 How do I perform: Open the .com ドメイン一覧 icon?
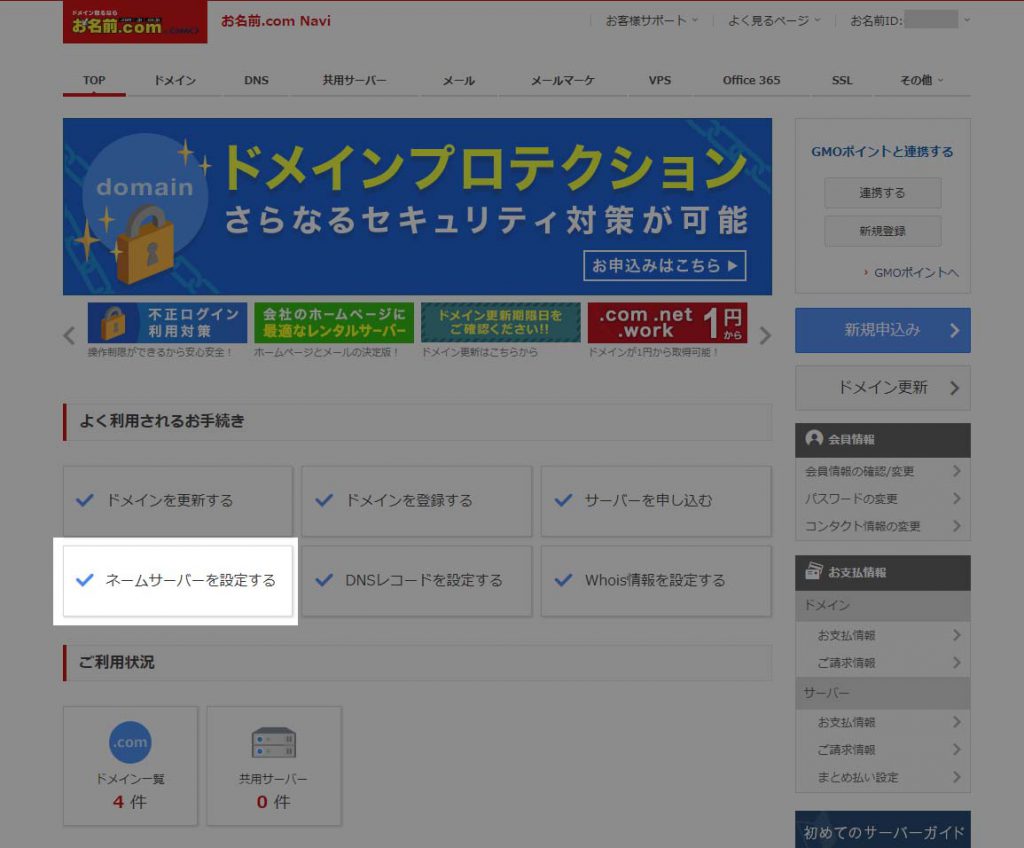pyautogui.click(x=130, y=742)
